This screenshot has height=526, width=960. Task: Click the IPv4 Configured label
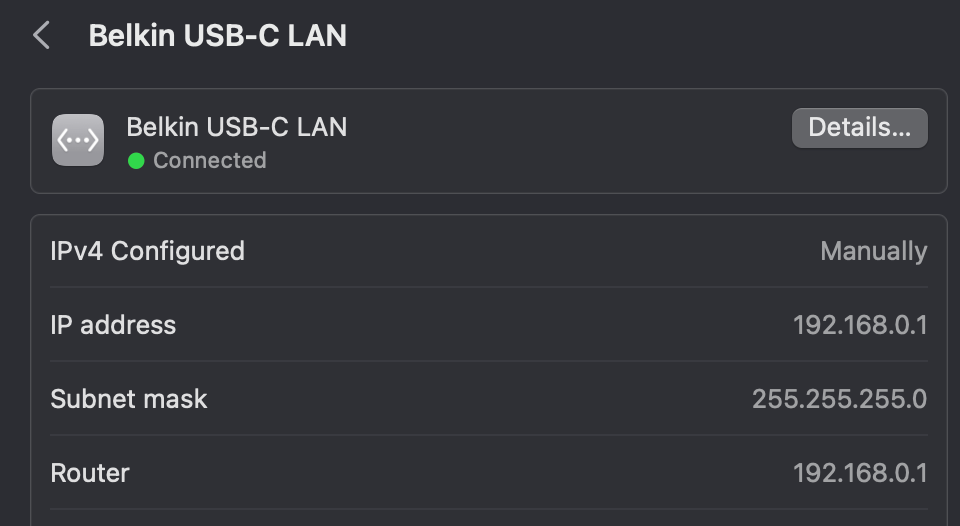147,251
